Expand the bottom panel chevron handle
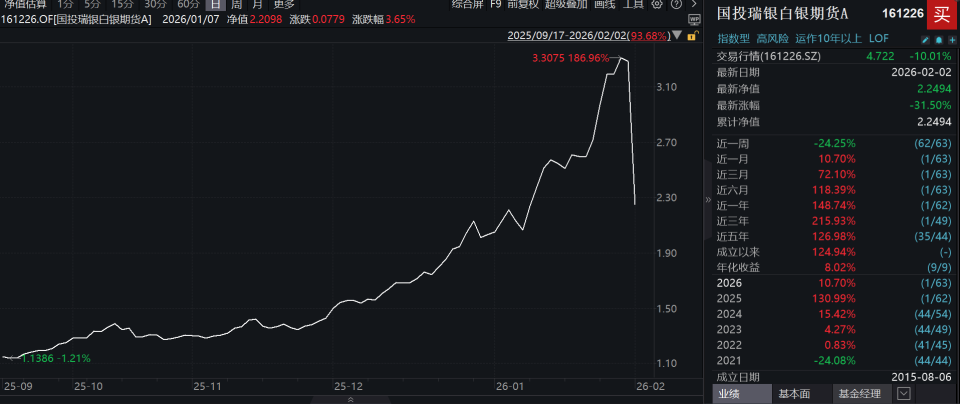The width and height of the screenshot is (960, 404). [351, 399]
